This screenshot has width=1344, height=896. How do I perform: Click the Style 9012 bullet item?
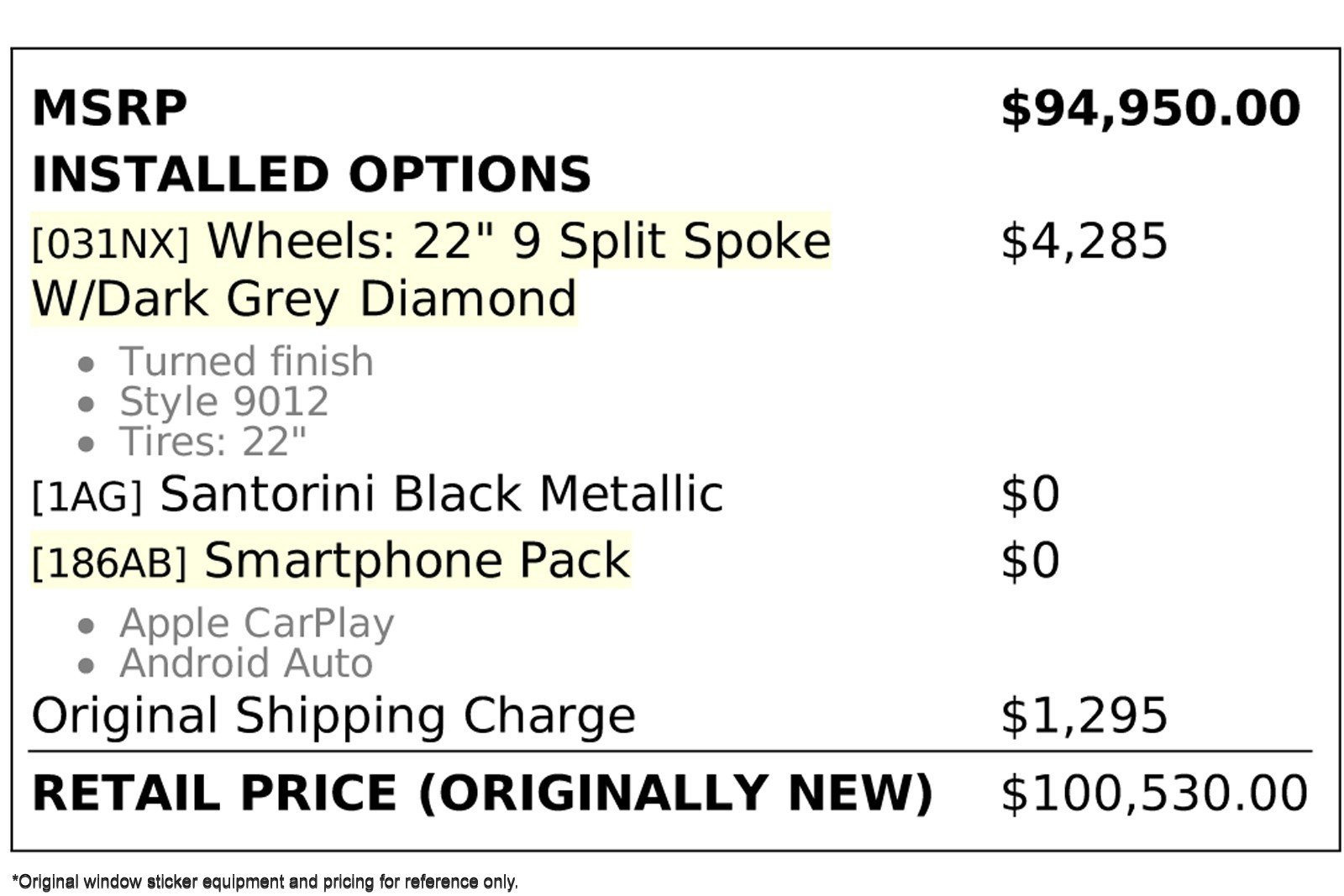click(223, 401)
